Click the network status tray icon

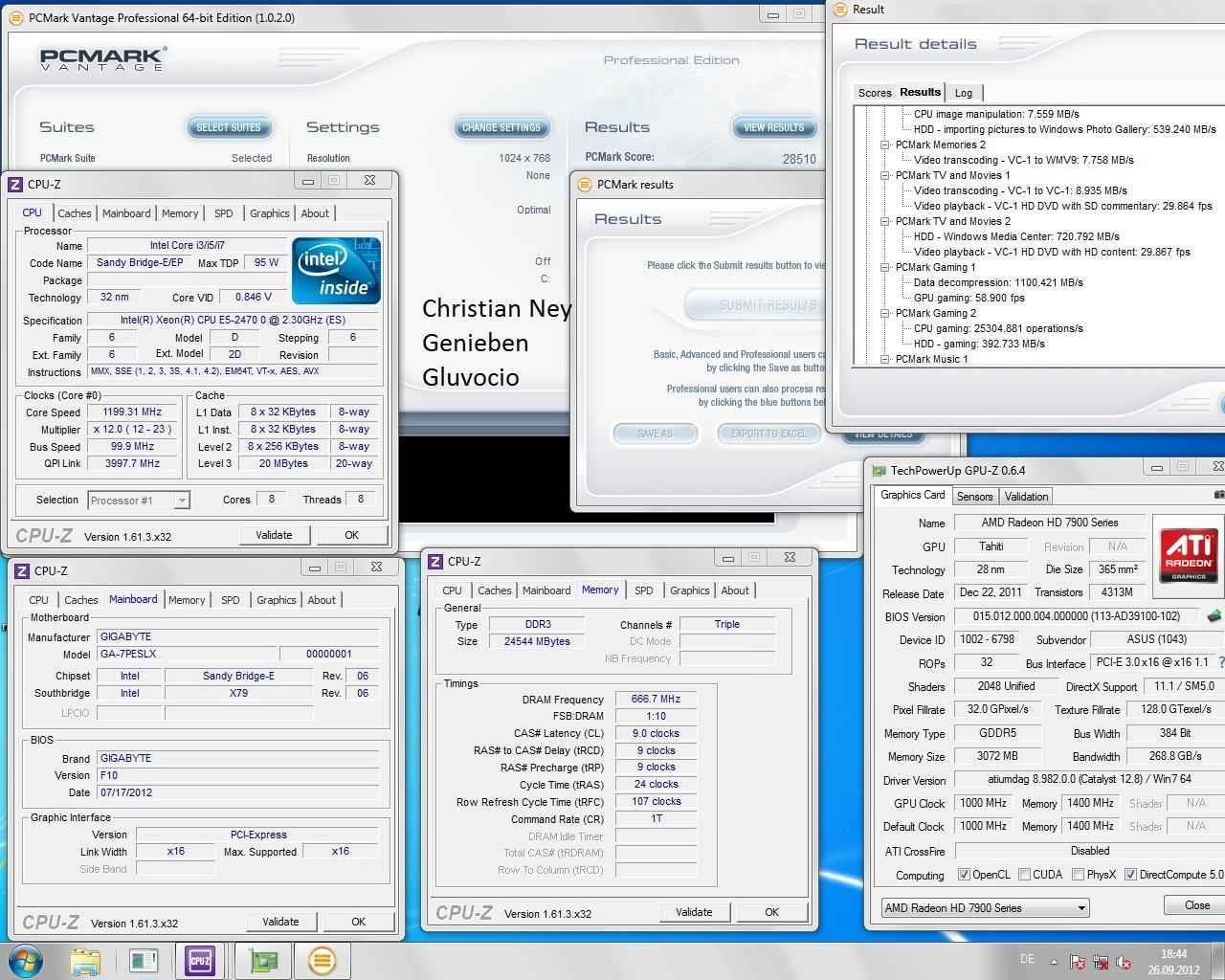click(x=1101, y=962)
